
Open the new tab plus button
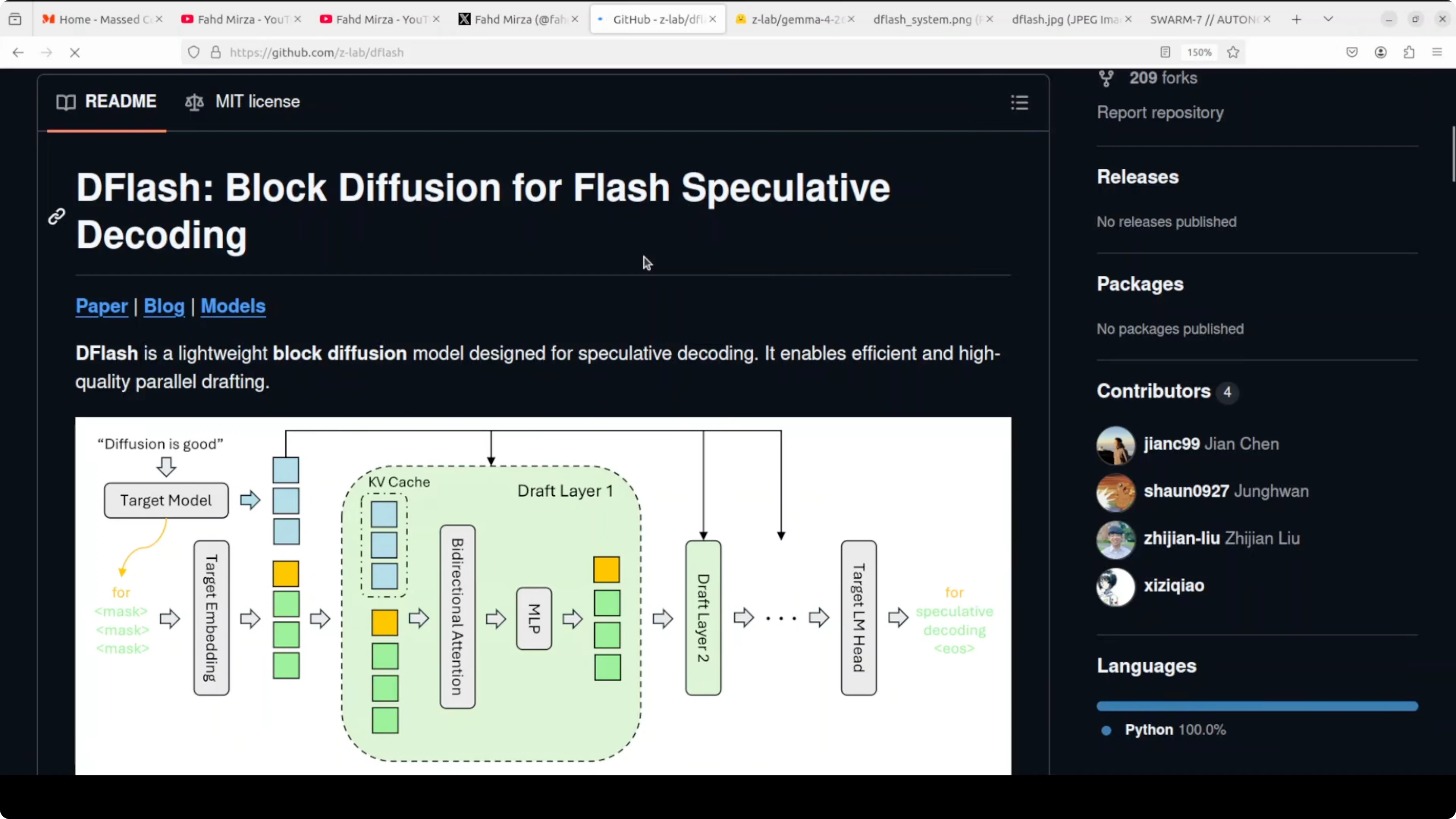point(1296,19)
